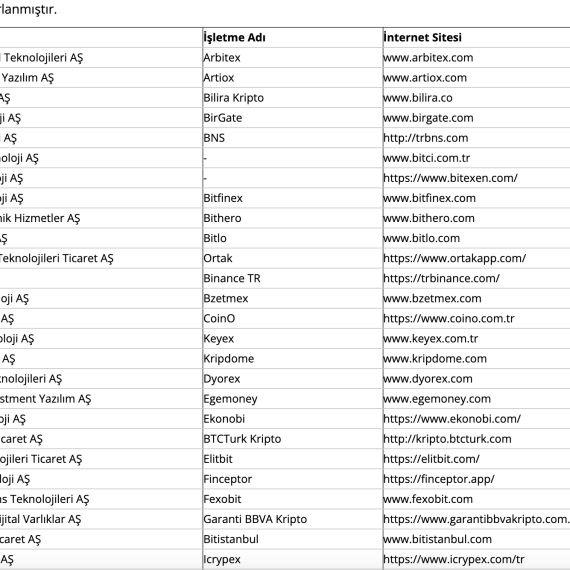Open the www.artiox.com link
Image resolution: width=570 pixels, height=570 pixels.
[x=425, y=78]
